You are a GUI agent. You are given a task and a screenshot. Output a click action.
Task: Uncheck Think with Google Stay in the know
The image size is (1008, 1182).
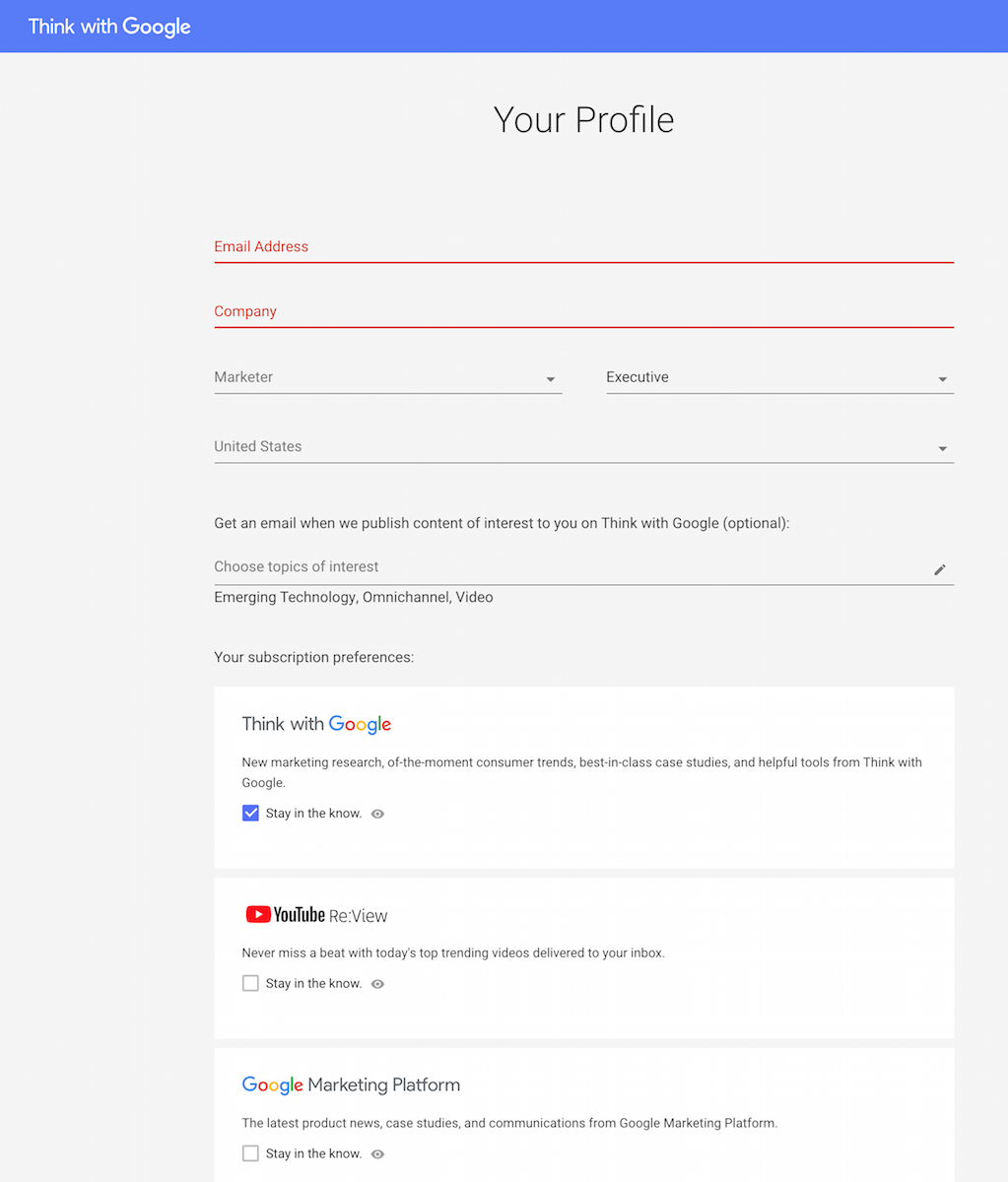(250, 814)
